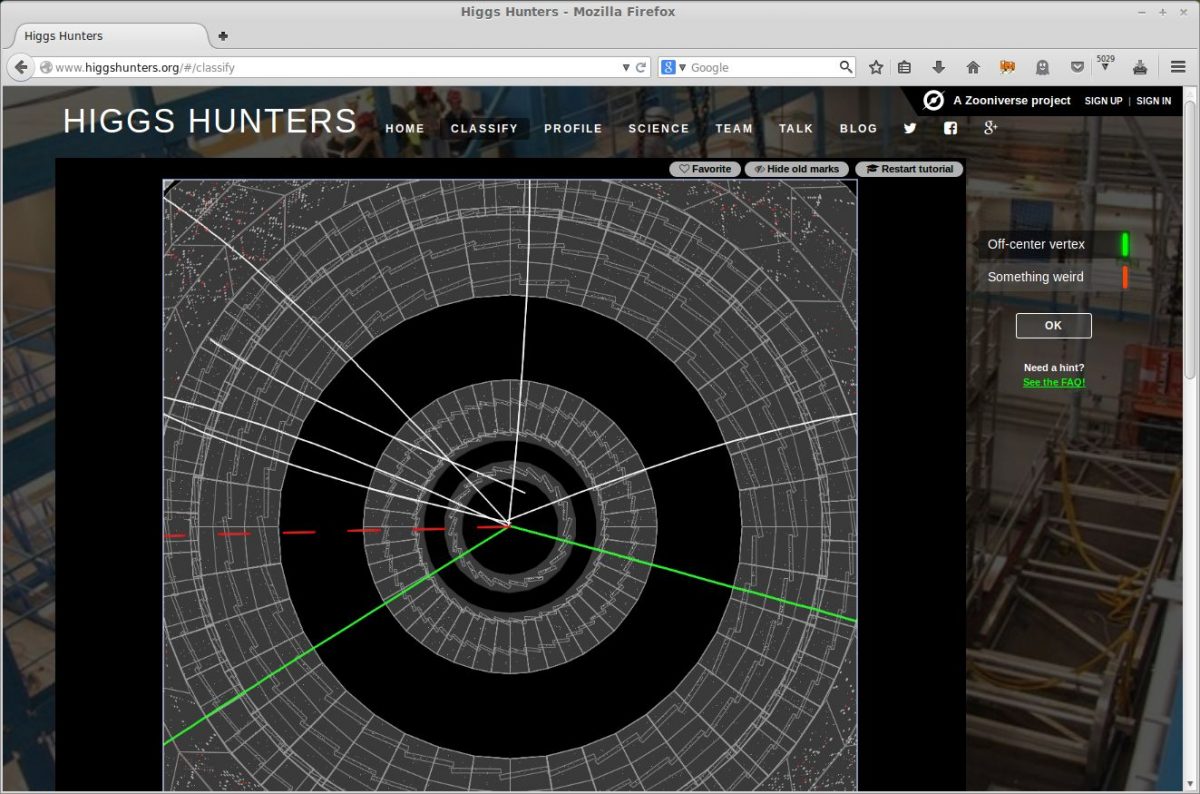Open the Profile navigation item
Image resolution: width=1200 pixels, height=794 pixels.
(573, 128)
